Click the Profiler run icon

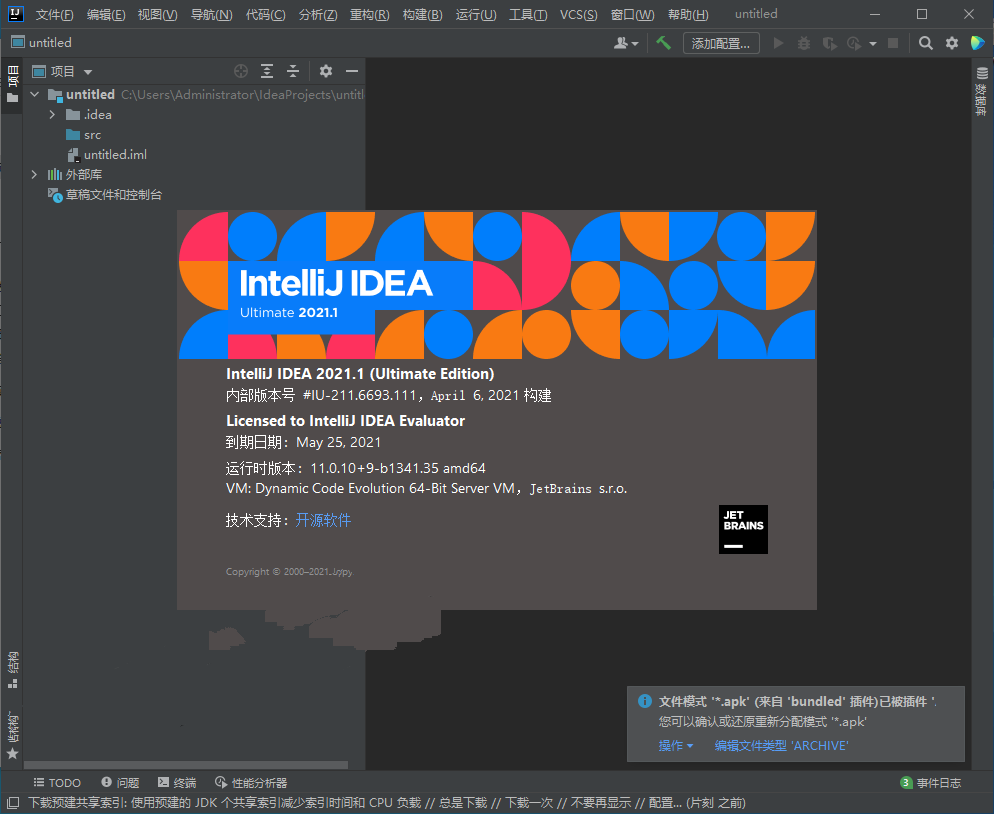pyautogui.click(x=855, y=43)
